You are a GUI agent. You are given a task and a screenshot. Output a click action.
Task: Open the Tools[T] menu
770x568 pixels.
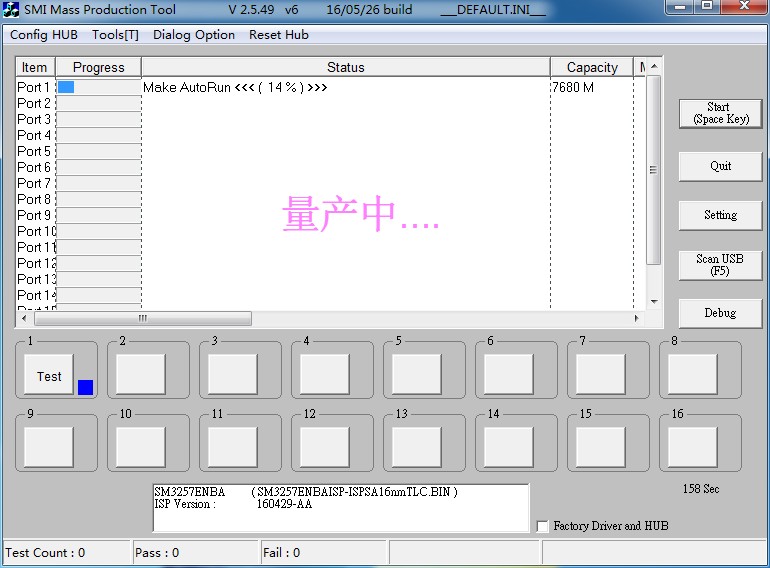(x=115, y=35)
